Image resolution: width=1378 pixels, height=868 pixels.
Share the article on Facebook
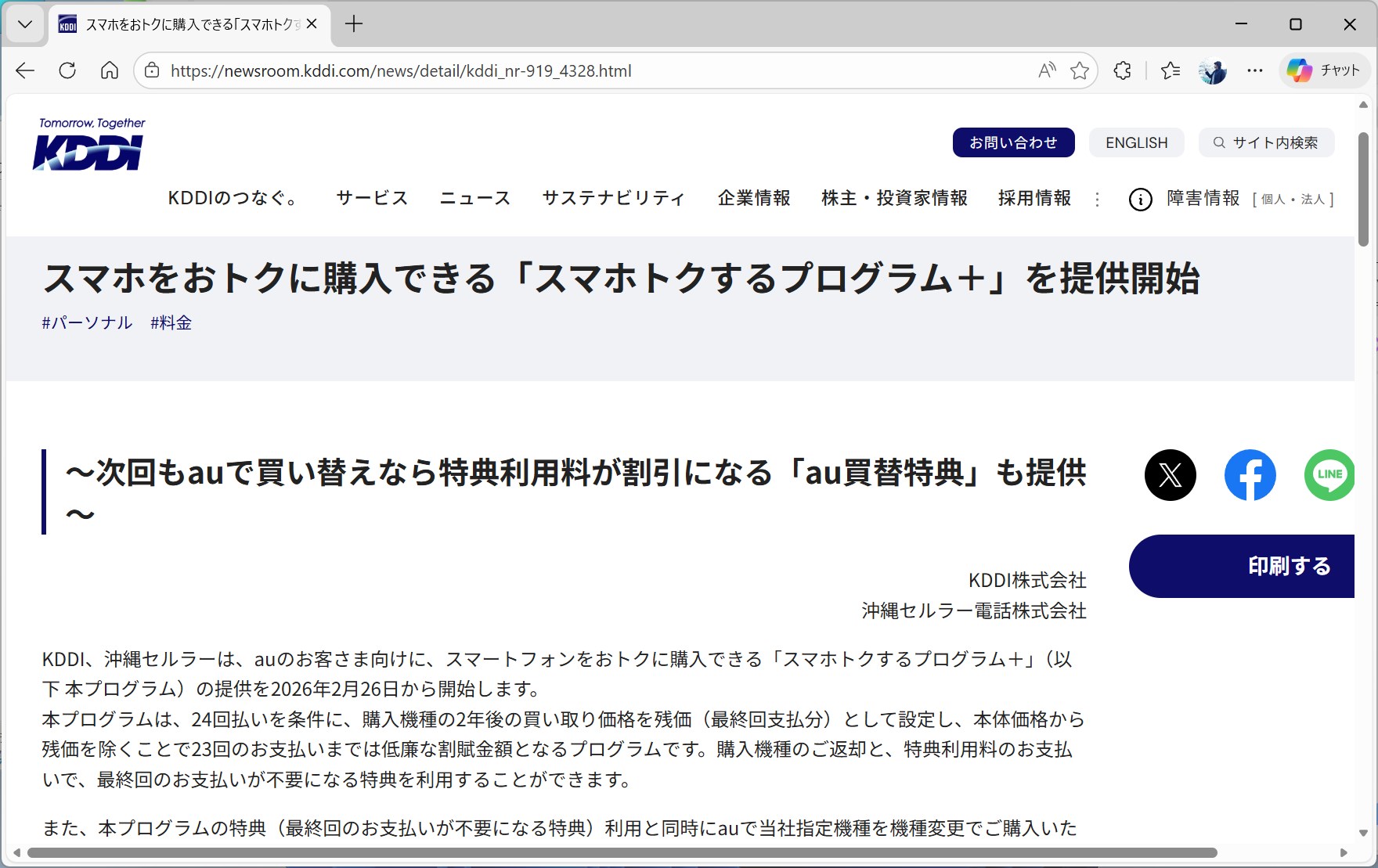pos(1250,475)
